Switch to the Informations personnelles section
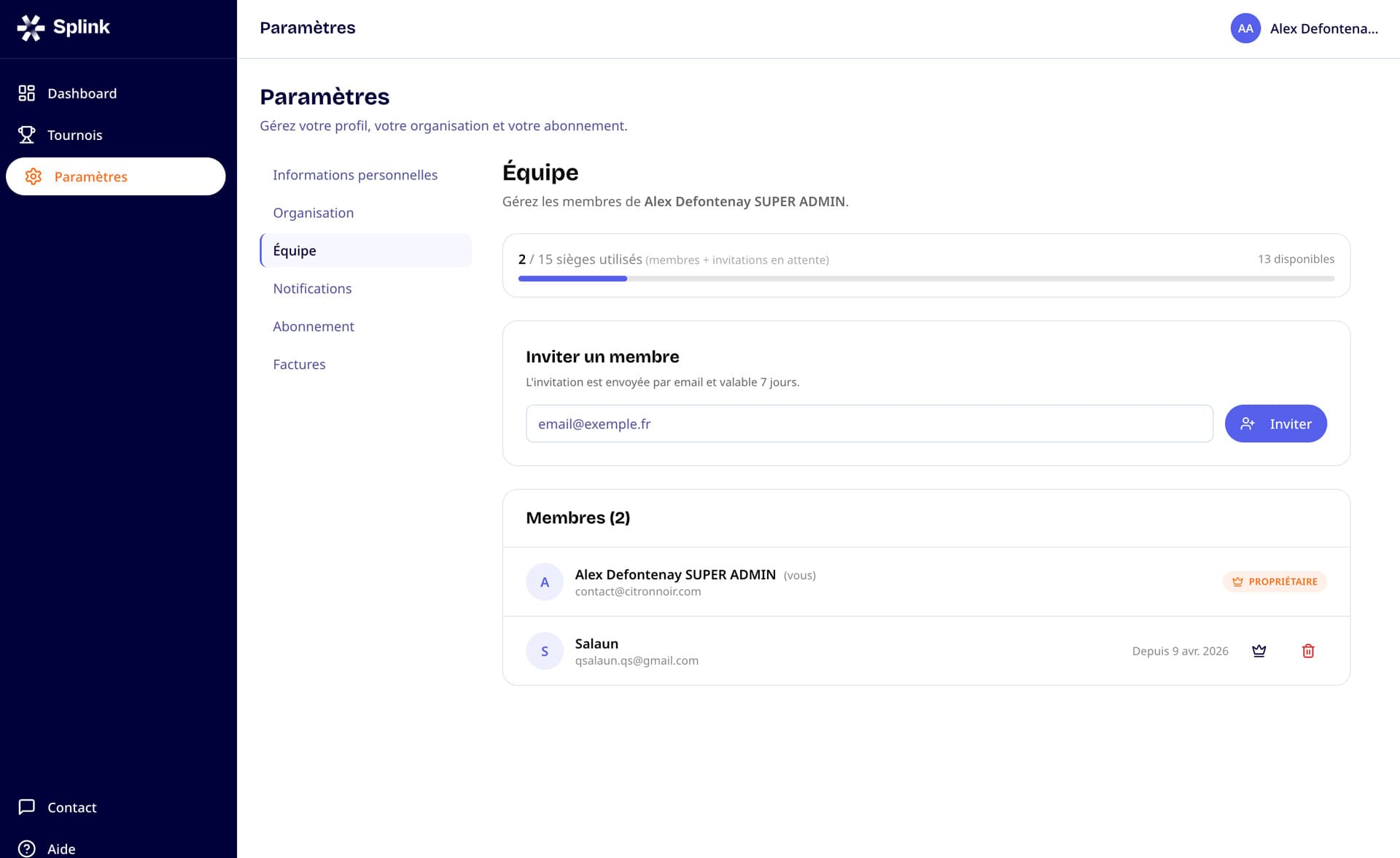1400x858 pixels. 365,175
